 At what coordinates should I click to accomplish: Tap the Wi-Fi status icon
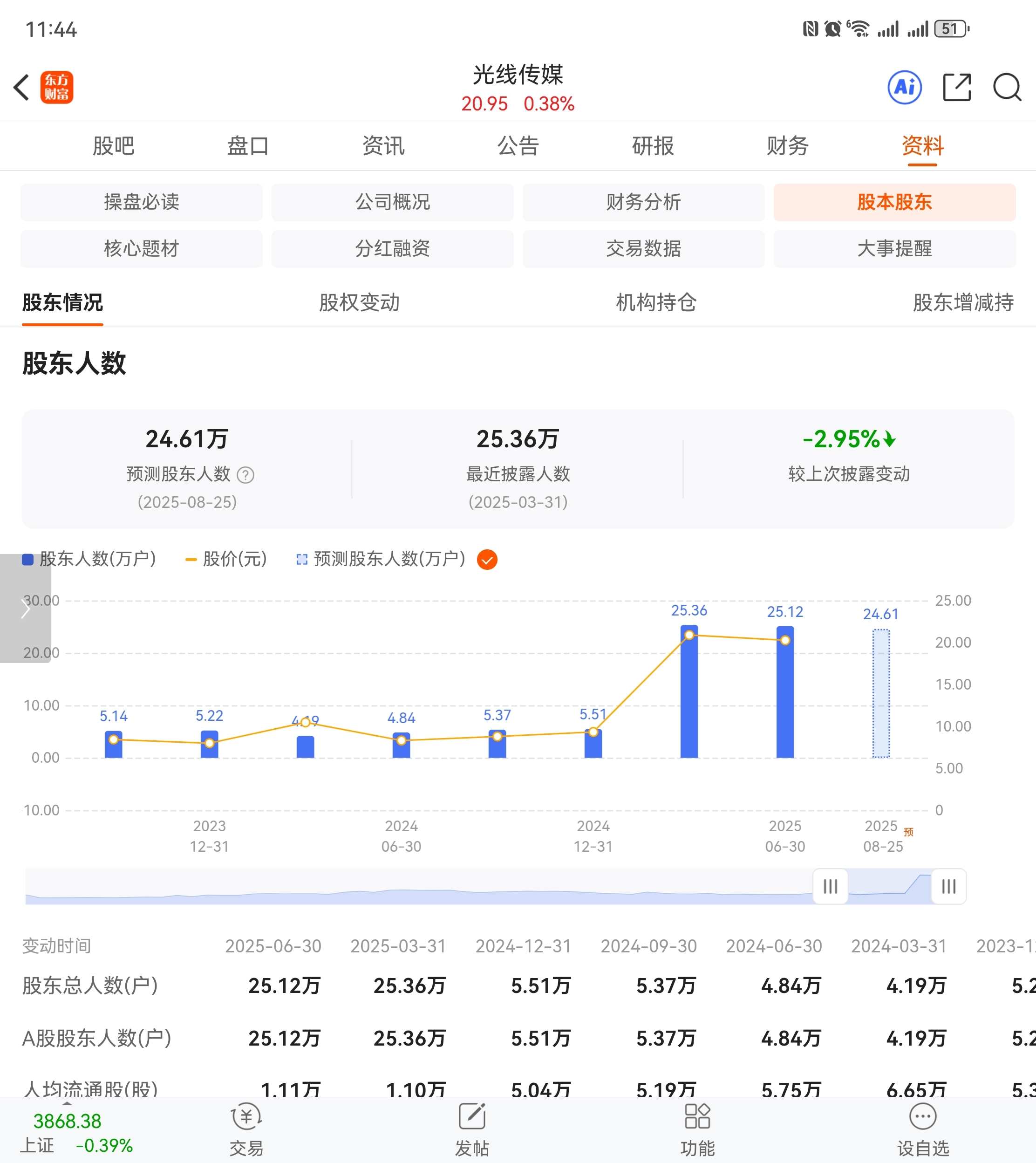click(x=858, y=28)
